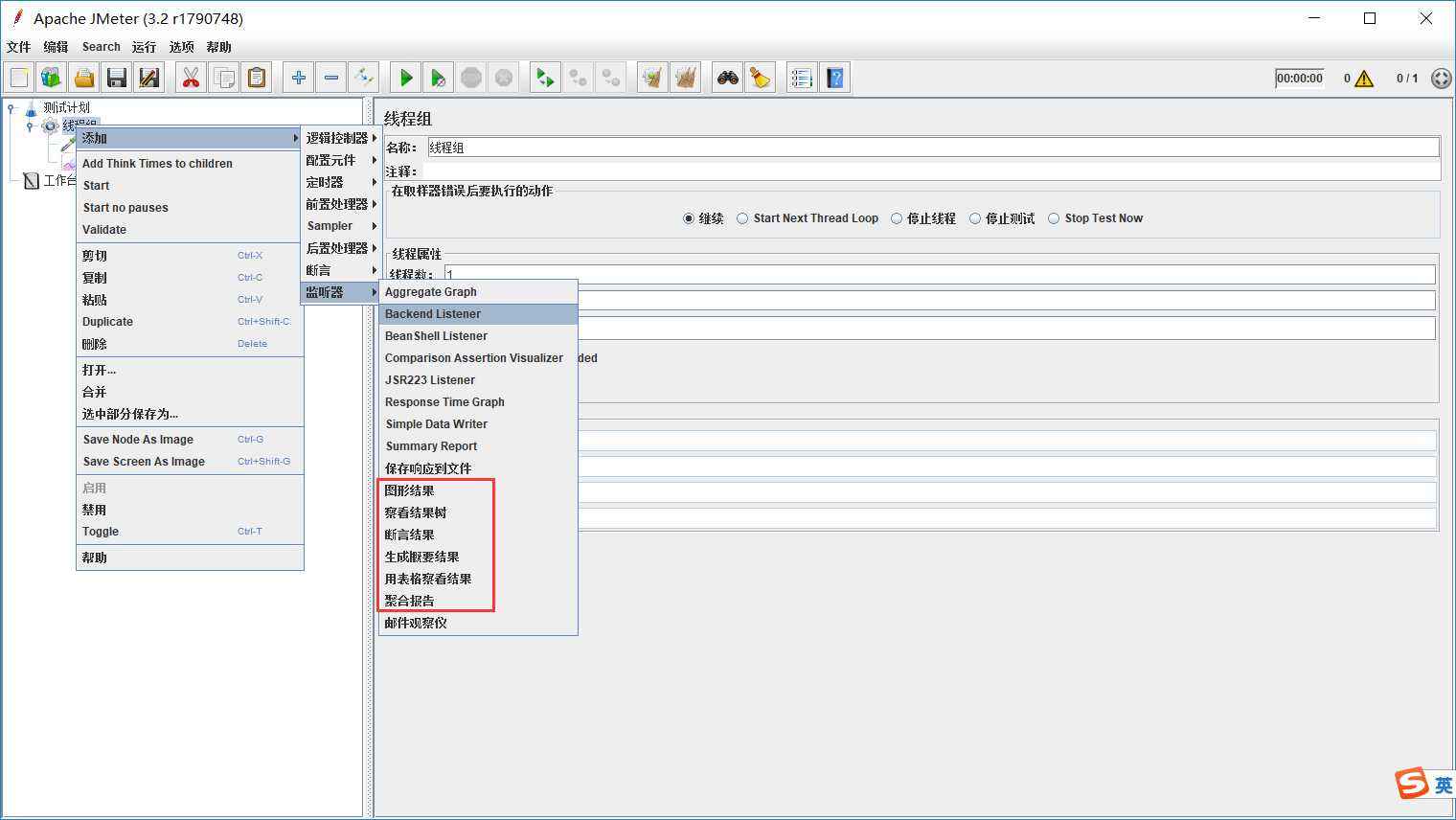Select the 停止测试 radio button
The height and width of the screenshot is (820, 1456).
pyautogui.click(x=975, y=218)
